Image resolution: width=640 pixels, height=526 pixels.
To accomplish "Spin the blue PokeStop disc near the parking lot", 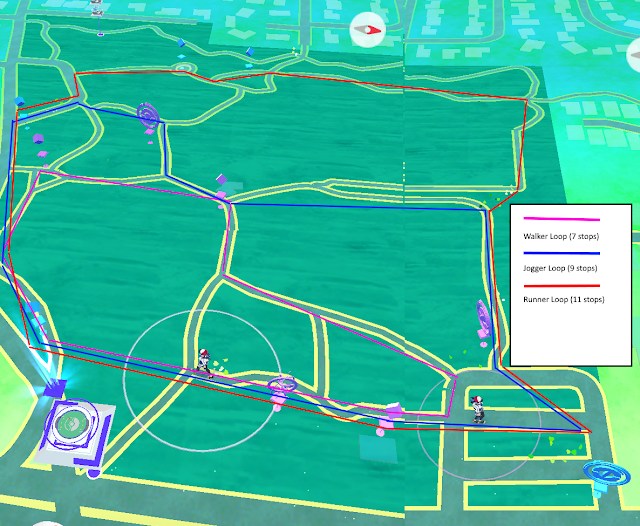I will tap(605, 475).
